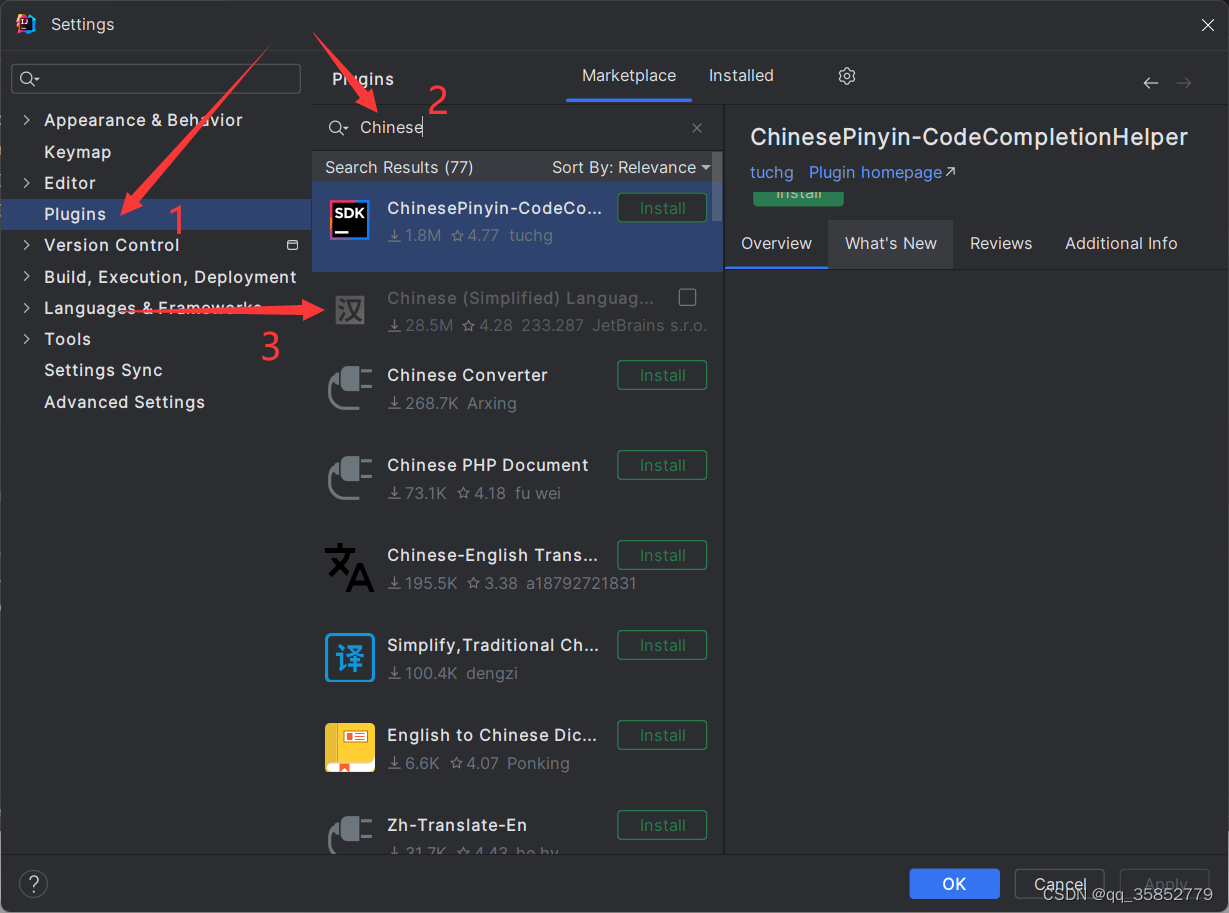Screen dimensions: 1229x913
Task: Click ChinesePinyin-CodeCompletionHelper SDK icon
Action: point(350,220)
